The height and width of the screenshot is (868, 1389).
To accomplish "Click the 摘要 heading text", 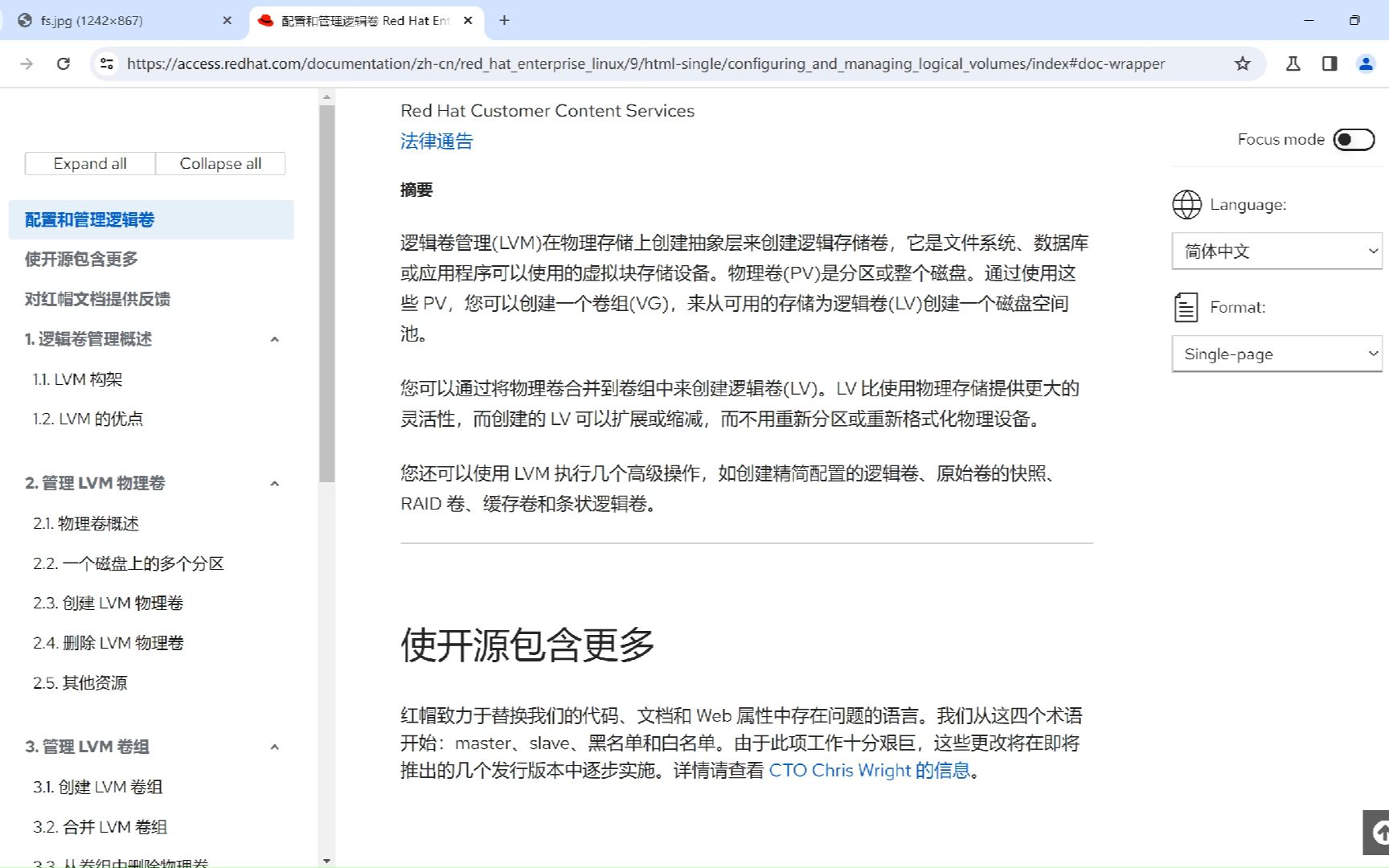I will click(416, 190).
